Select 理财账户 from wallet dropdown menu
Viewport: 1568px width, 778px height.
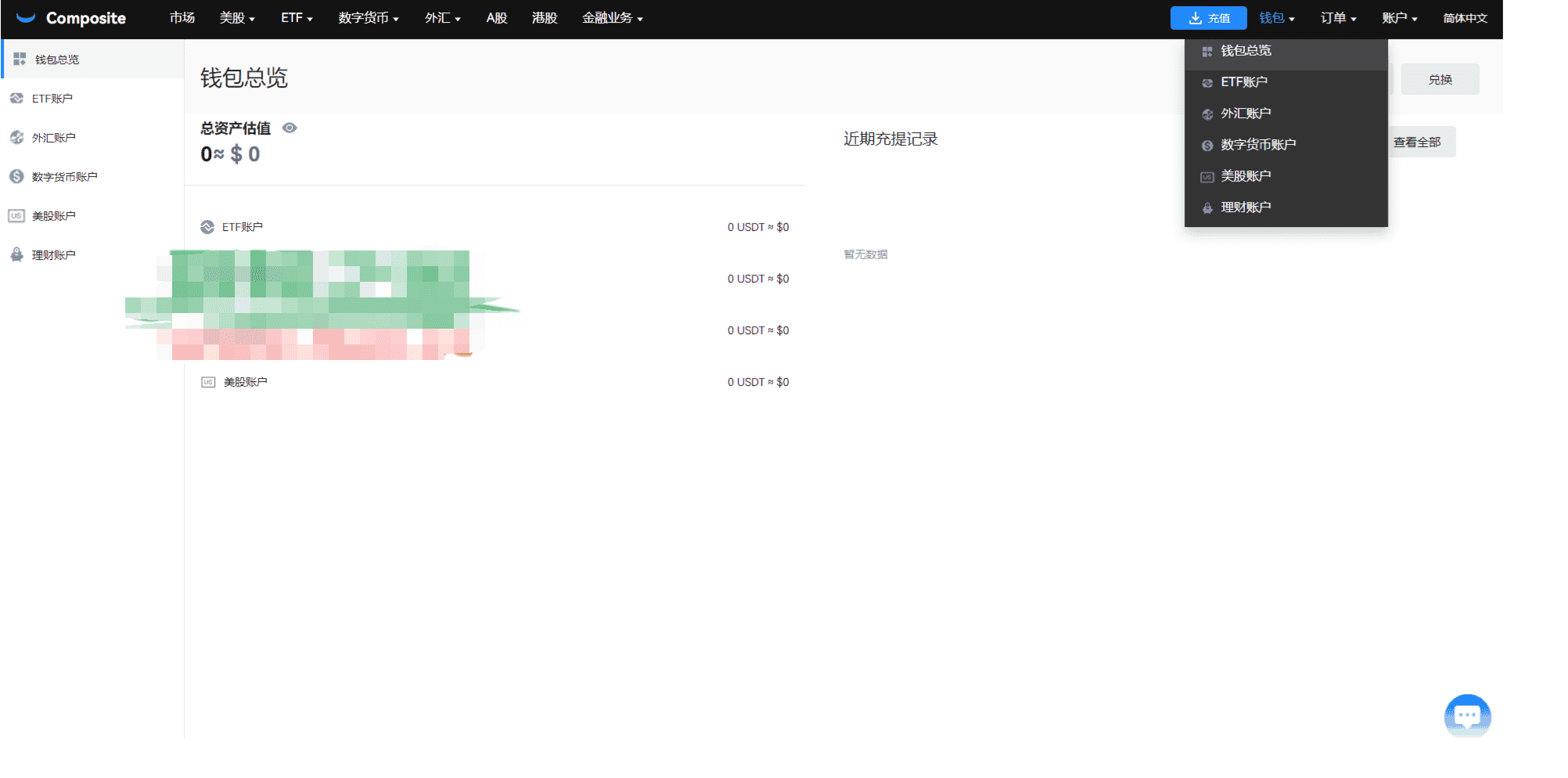[x=1246, y=207]
